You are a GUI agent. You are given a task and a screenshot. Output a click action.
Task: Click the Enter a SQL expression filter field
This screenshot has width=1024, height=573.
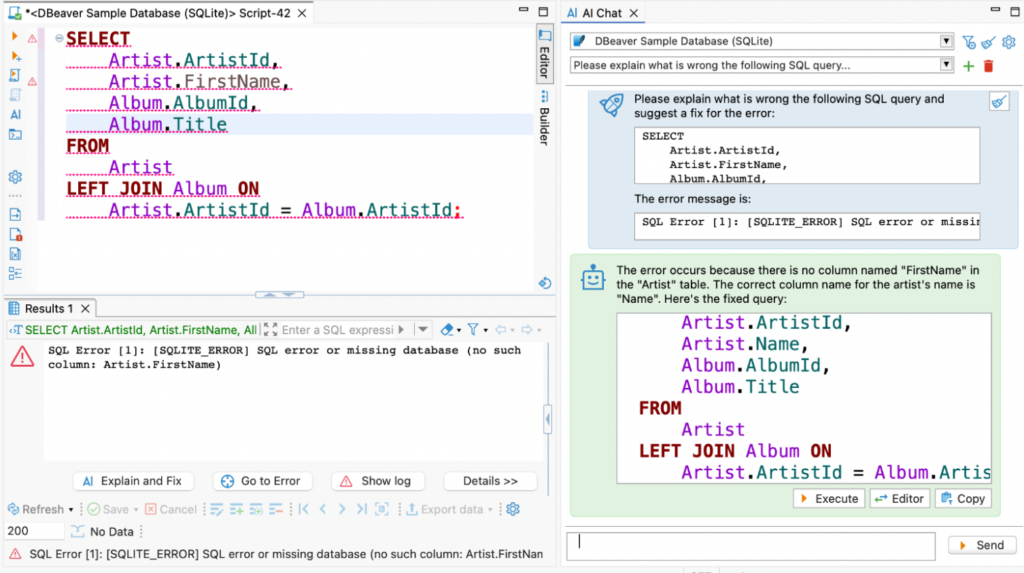pos(337,330)
